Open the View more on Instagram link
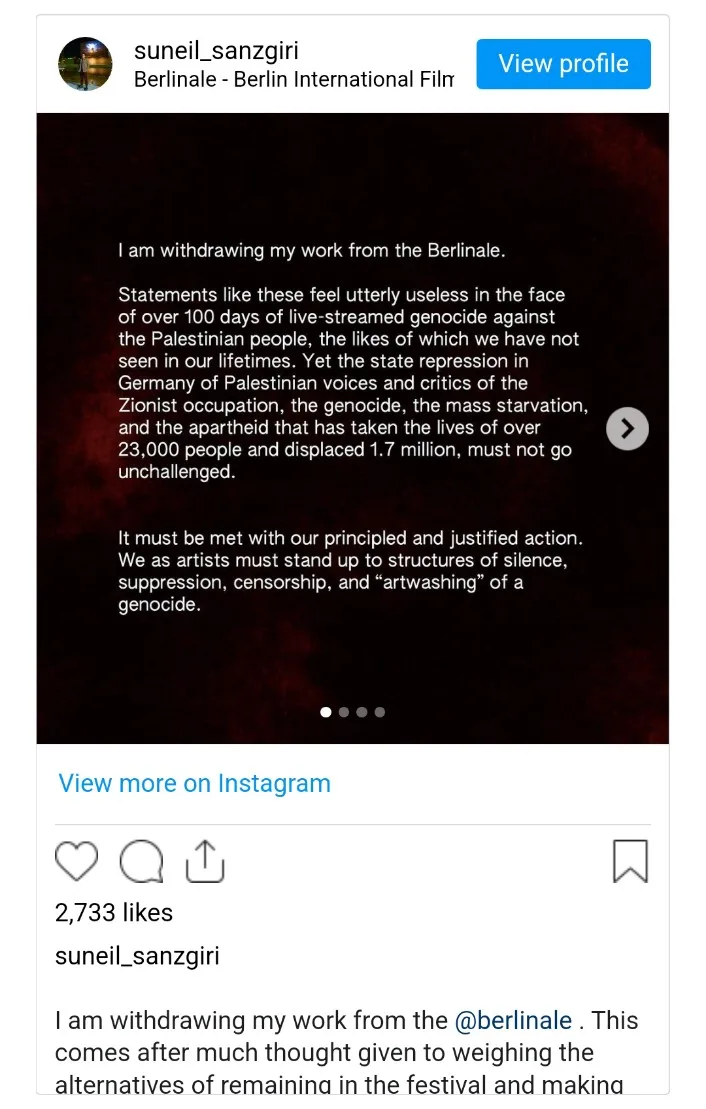 click(x=194, y=783)
